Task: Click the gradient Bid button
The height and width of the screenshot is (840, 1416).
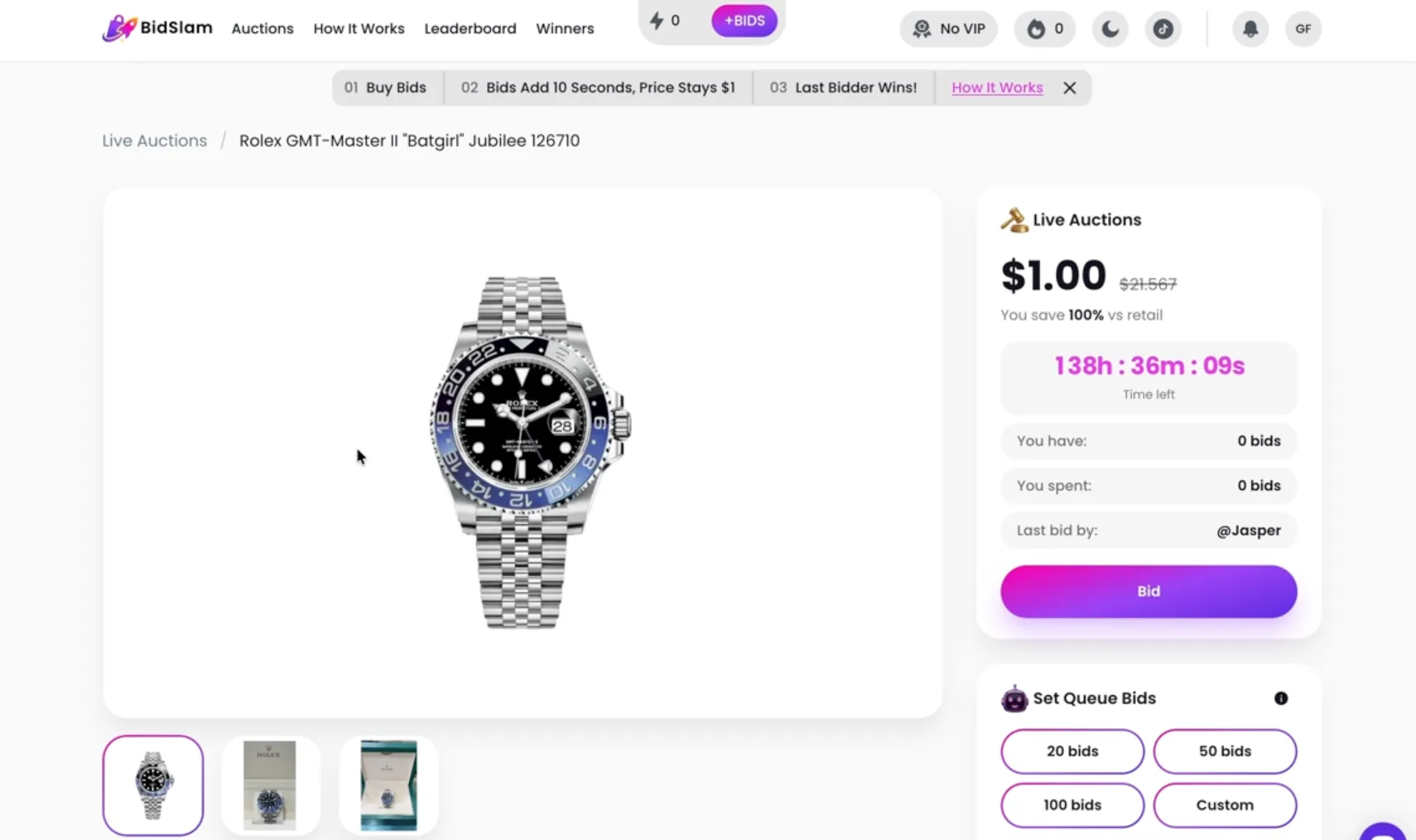Action: [1149, 592]
